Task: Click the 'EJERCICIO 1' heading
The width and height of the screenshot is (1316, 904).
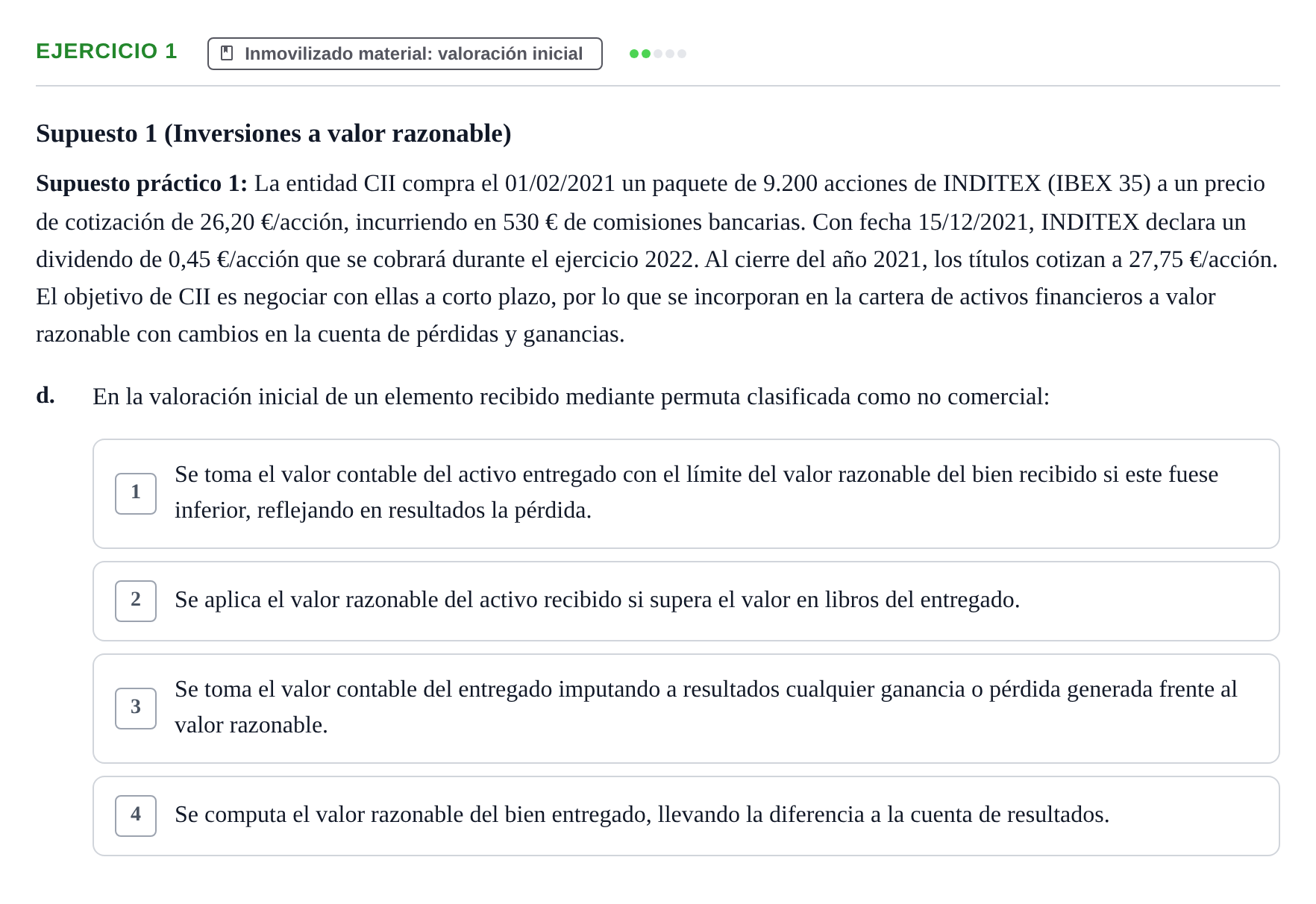Action: pyautogui.click(x=107, y=51)
